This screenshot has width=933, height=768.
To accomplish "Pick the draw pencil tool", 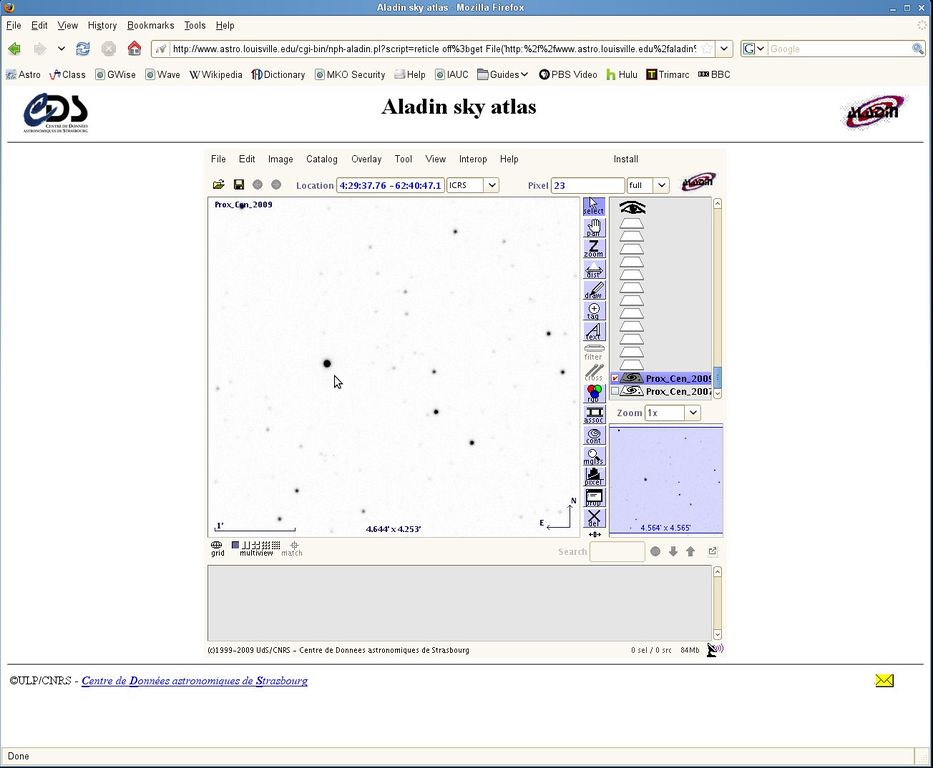I will click(594, 291).
